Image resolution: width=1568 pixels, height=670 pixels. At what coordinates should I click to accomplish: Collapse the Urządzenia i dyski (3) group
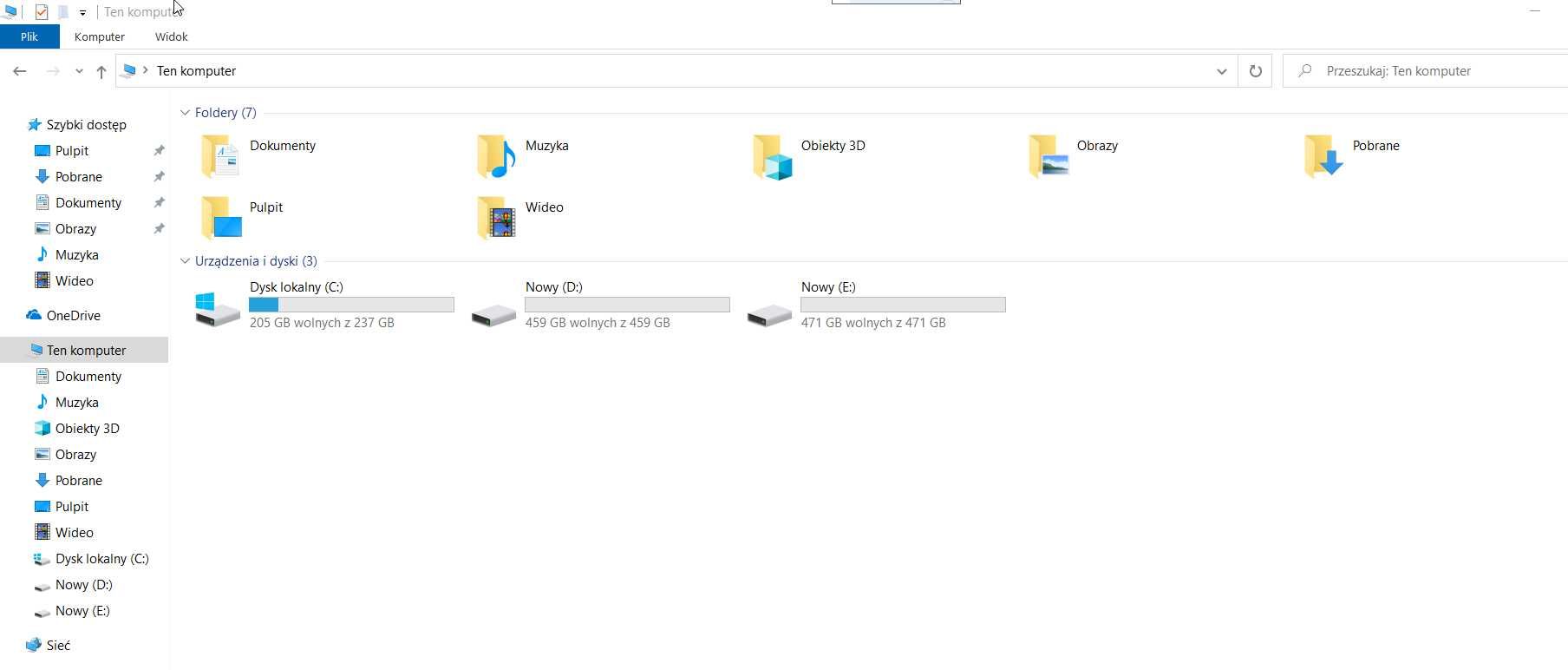coord(185,261)
